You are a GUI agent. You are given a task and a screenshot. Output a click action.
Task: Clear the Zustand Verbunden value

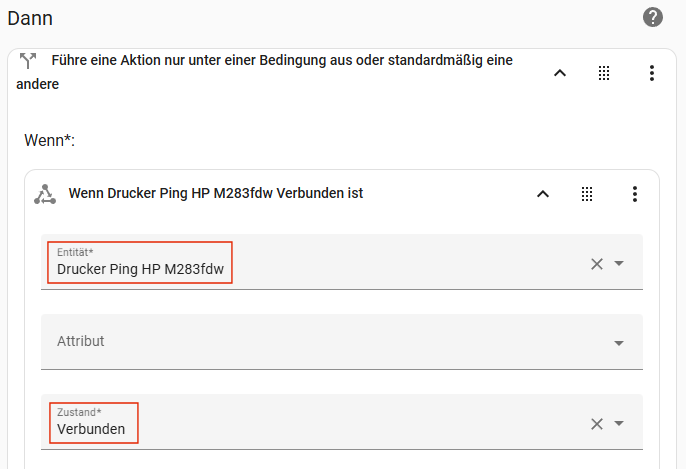[597, 423]
